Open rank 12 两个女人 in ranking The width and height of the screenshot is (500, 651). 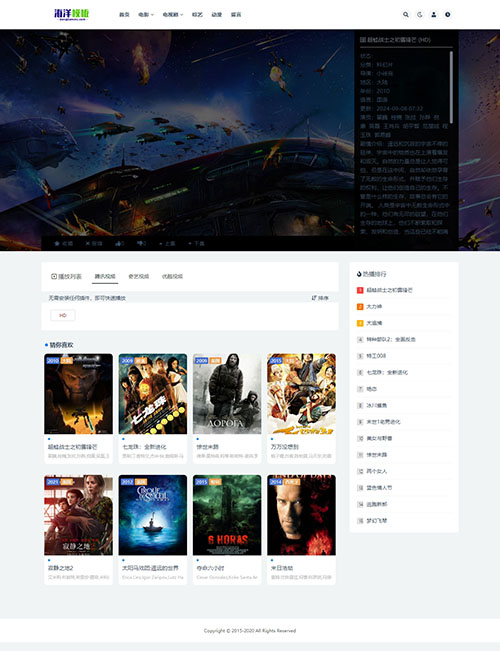tap(377, 471)
